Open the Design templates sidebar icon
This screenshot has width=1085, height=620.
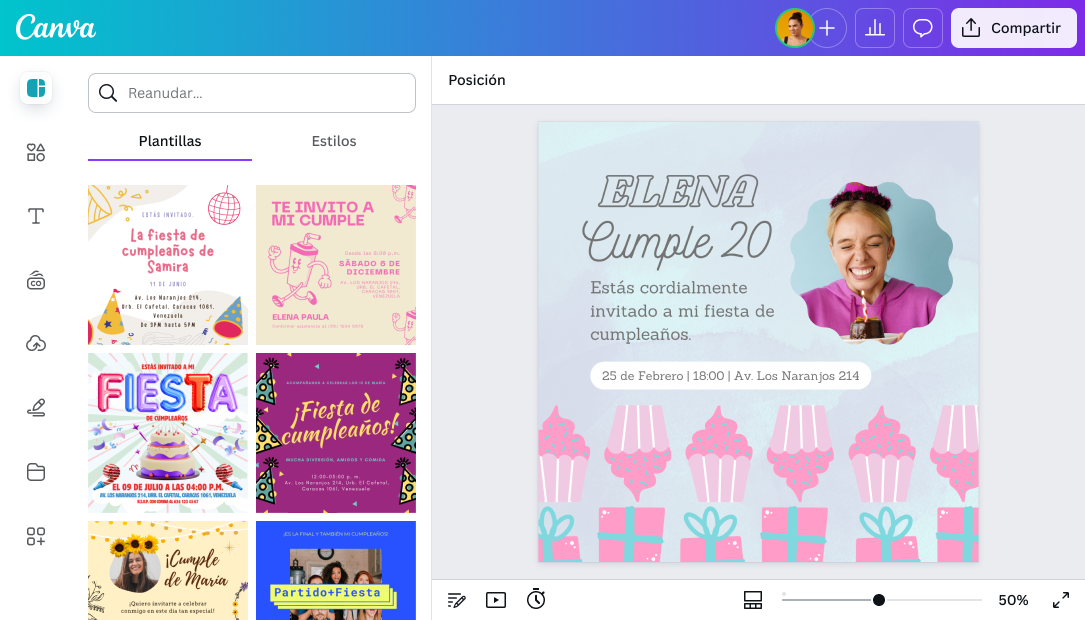[x=36, y=89]
